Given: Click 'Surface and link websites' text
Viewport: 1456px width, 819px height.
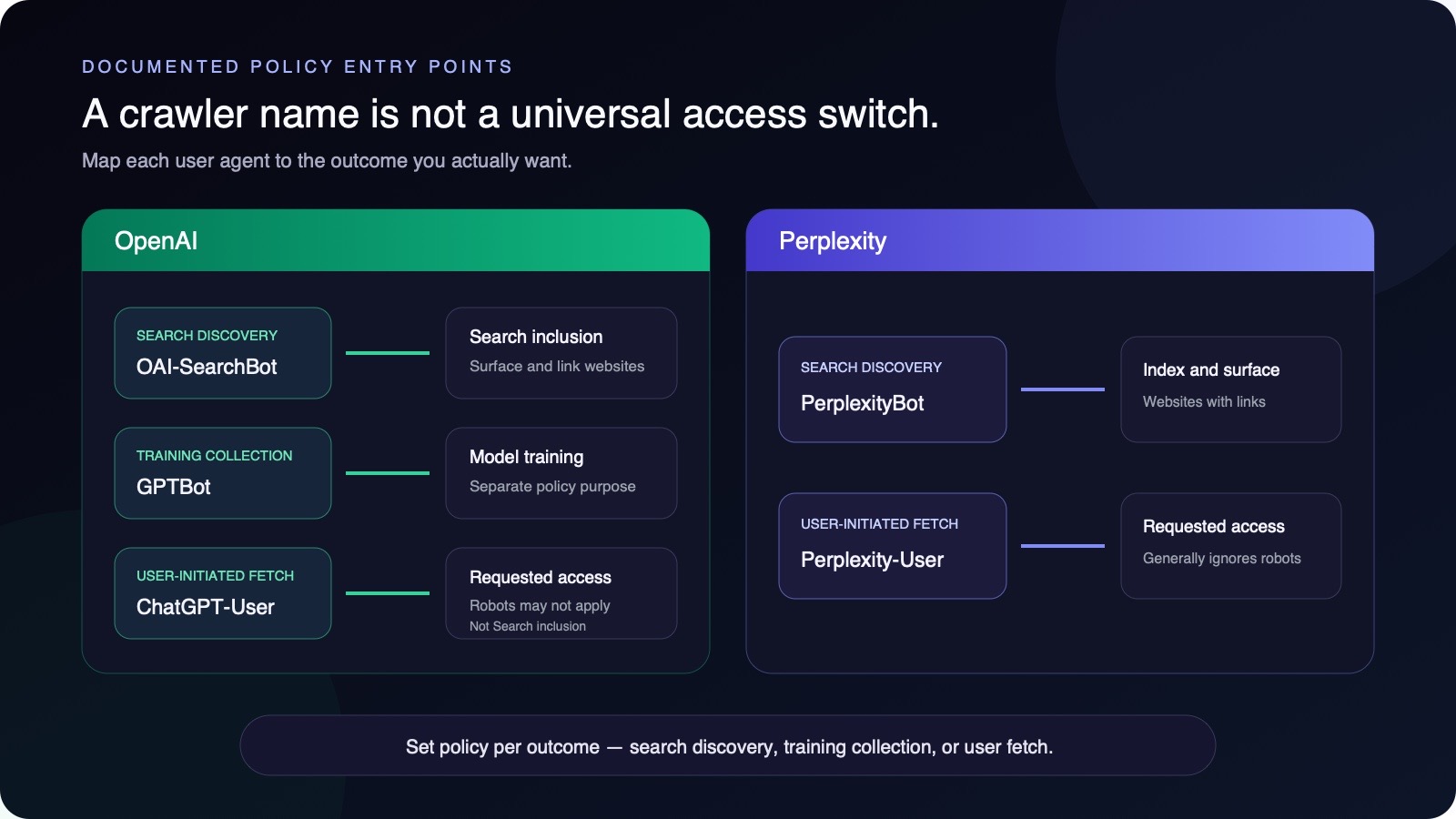Looking at the screenshot, I should click(x=557, y=366).
